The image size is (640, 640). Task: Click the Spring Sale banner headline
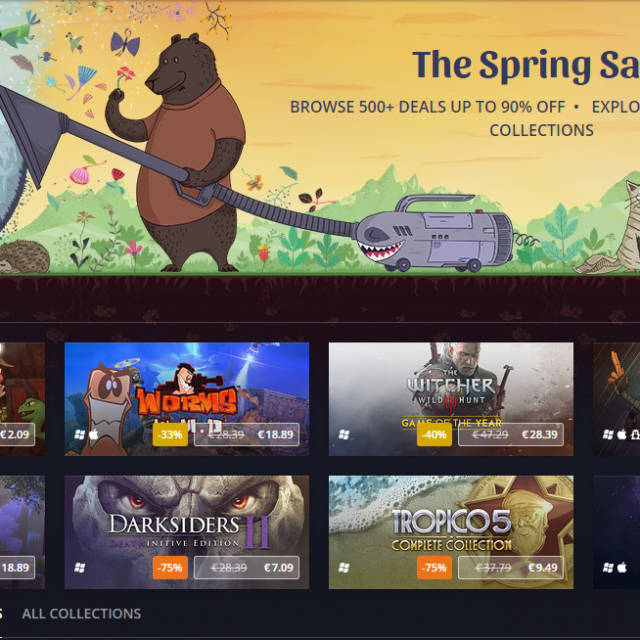click(x=526, y=65)
